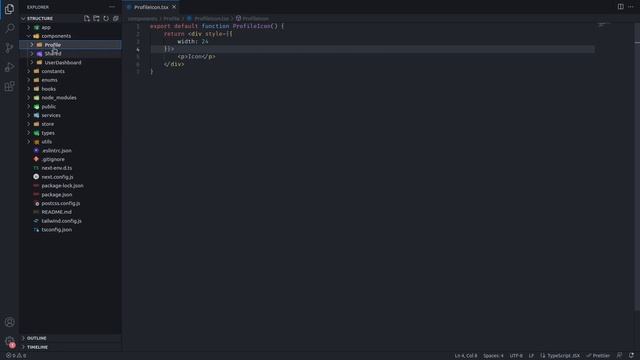
Task: Open problems errors and warnings indicator
Action: 16,356
